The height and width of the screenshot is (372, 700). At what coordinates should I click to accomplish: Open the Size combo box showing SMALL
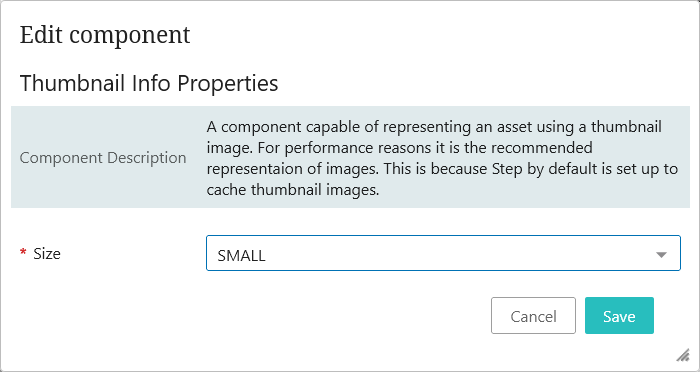tap(443, 253)
